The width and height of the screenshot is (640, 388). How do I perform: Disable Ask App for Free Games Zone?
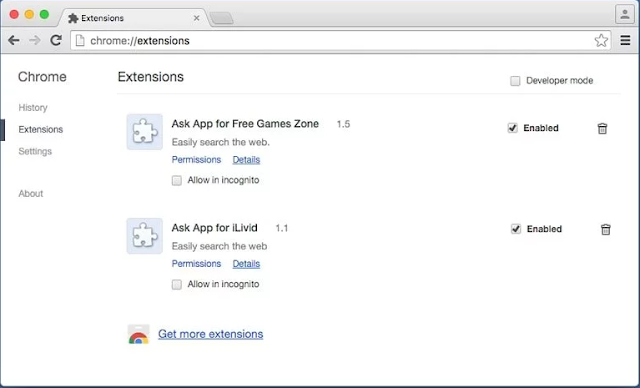(512, 128)
